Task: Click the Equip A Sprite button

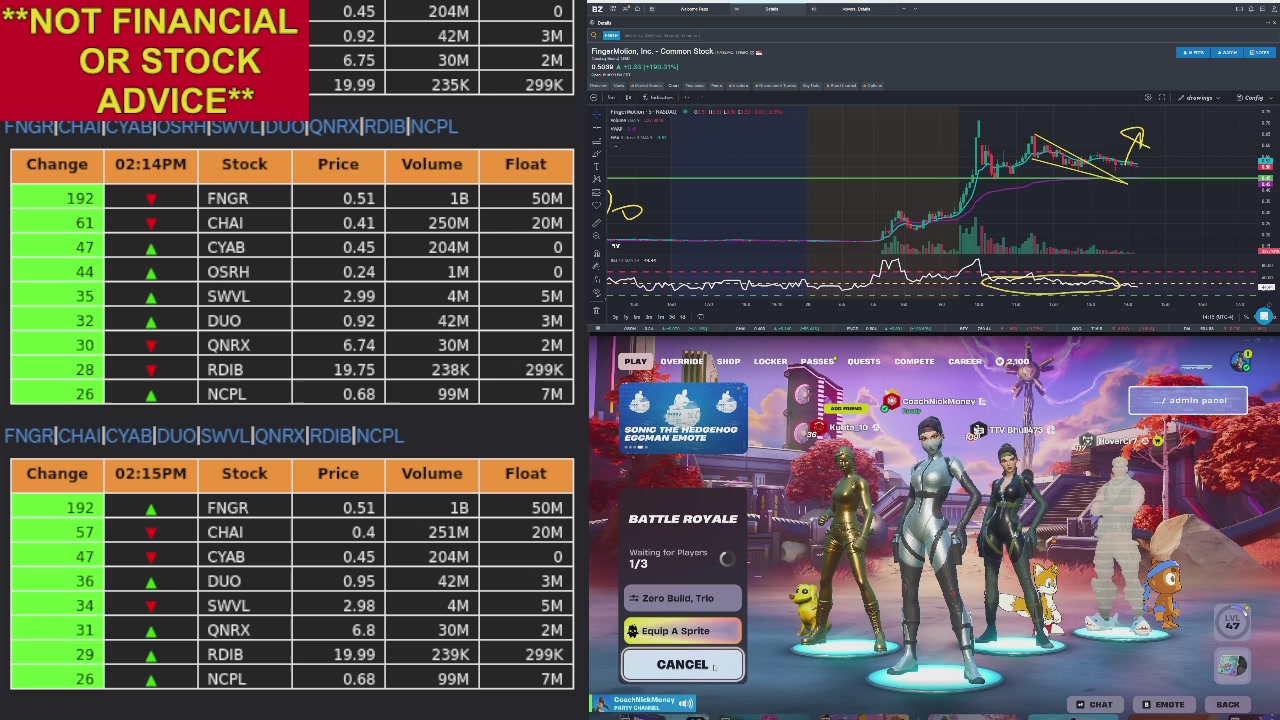Action: coord(683,631)
